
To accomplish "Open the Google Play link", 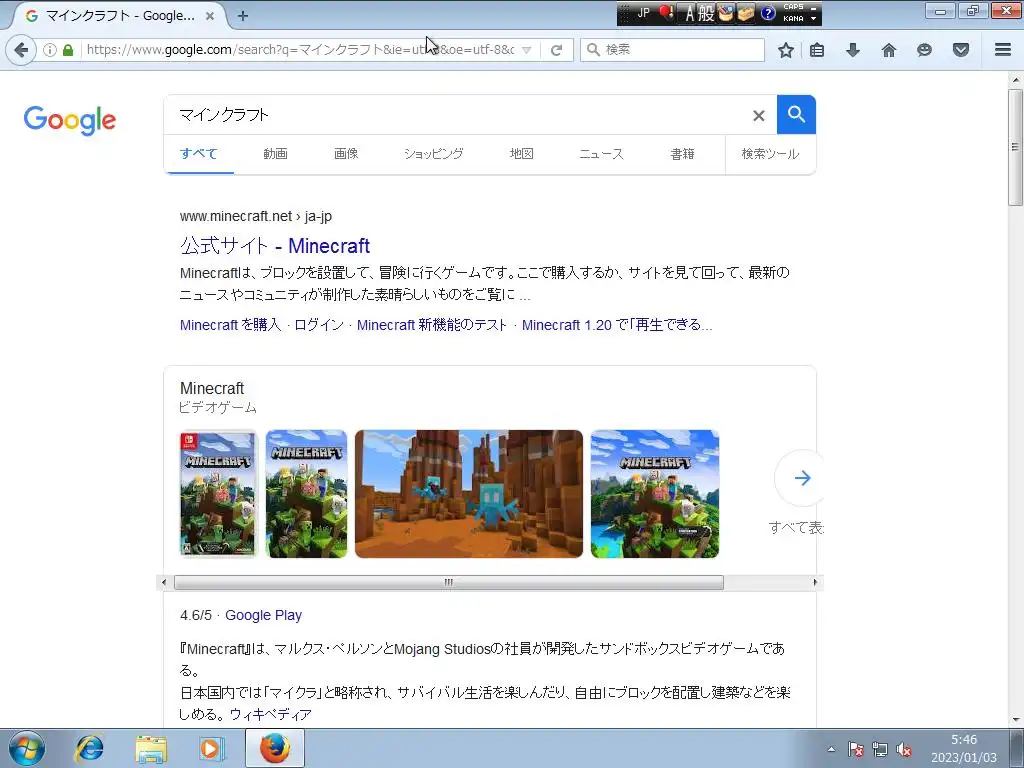I will point(263,615).
